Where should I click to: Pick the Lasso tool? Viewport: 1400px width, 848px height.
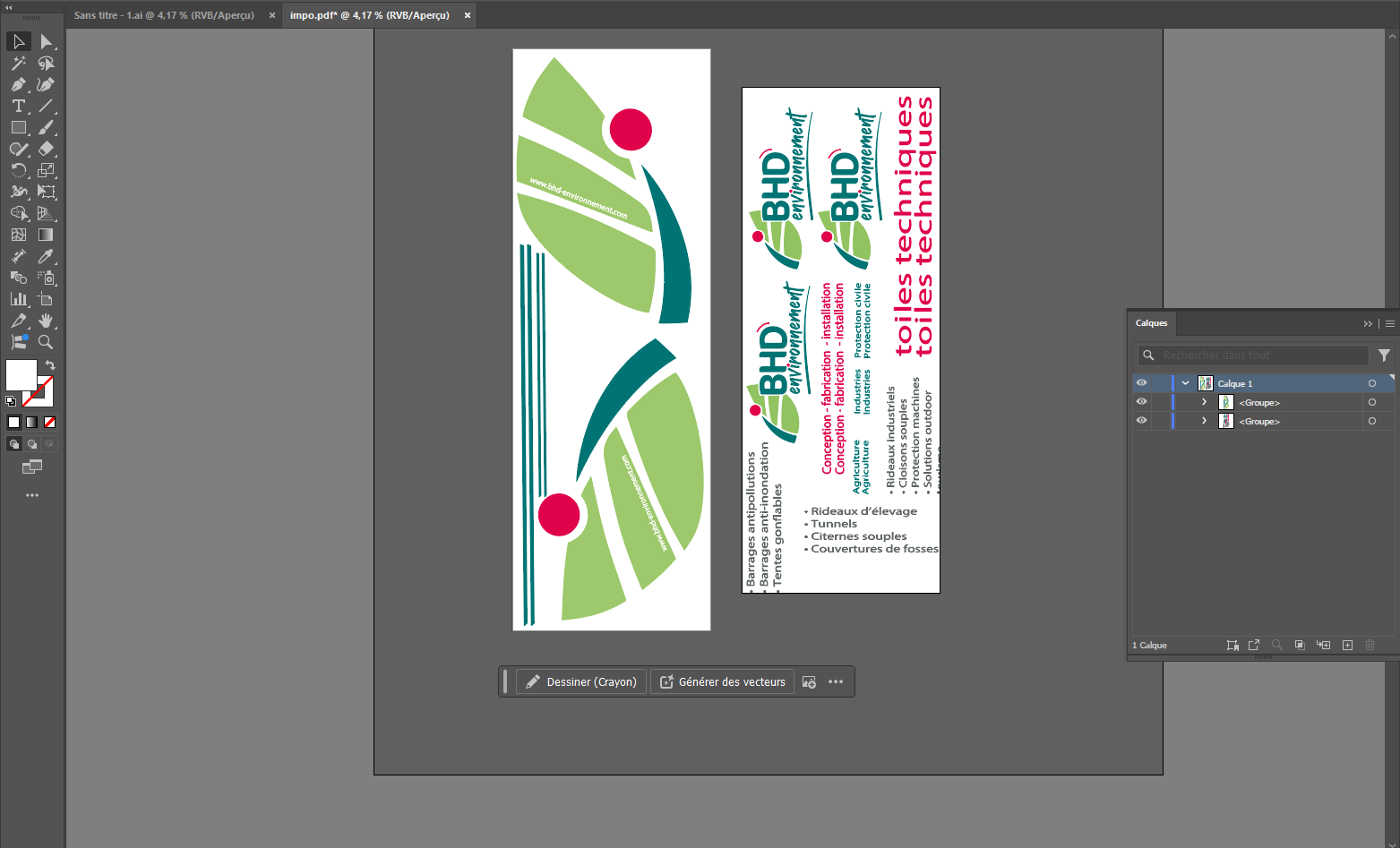46,63
